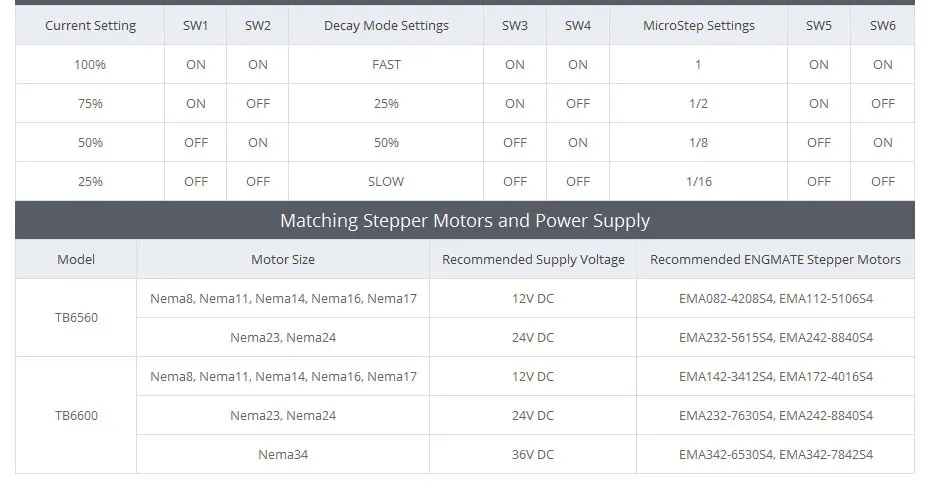Select the FAST decay mode cell
The height and width of the screenshot is (500, 930).
pyautogui.click(x=386, y=64)
